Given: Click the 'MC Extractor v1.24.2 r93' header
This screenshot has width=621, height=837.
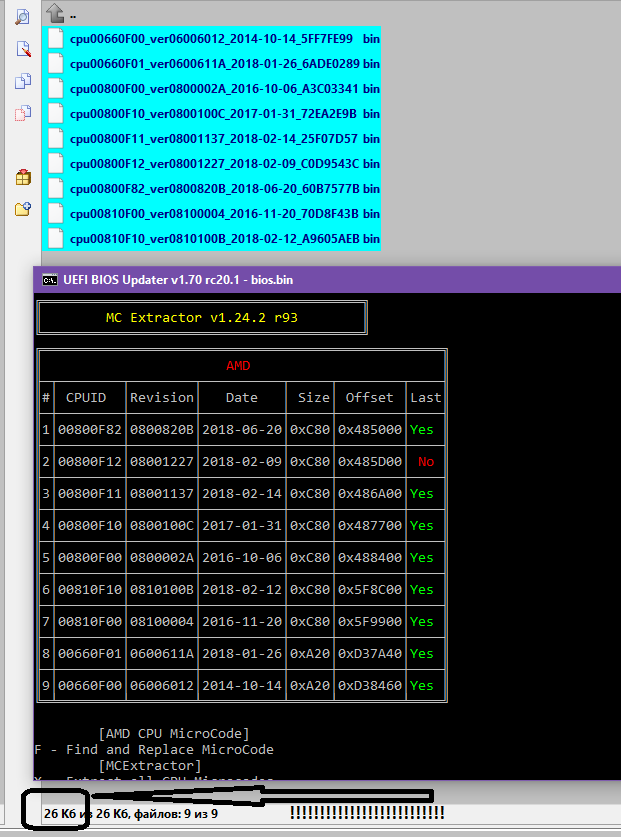Looking at the screenshot, I should pyautogui.click(x=202, y=318).
